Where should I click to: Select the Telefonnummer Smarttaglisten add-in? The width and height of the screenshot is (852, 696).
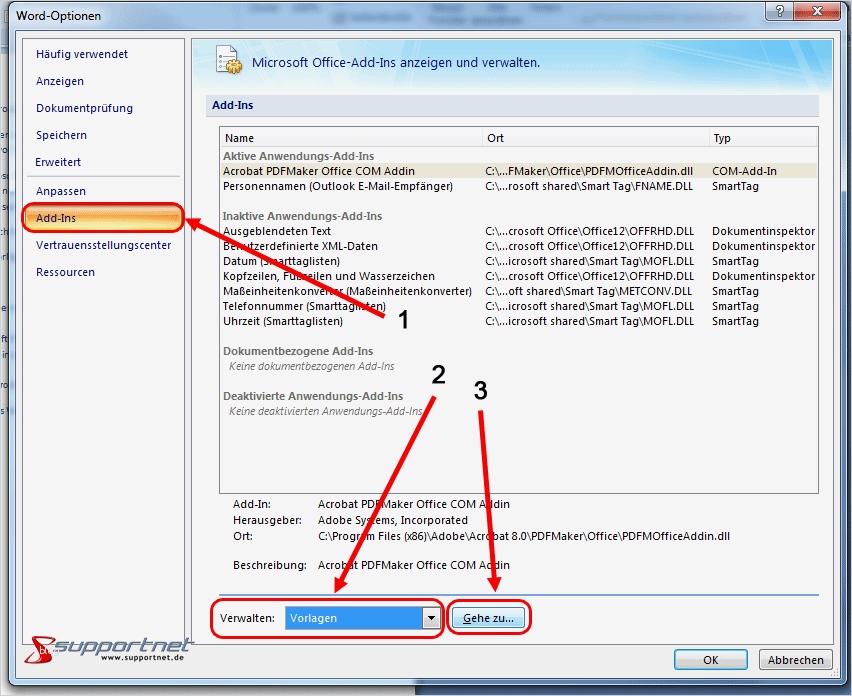300,306
